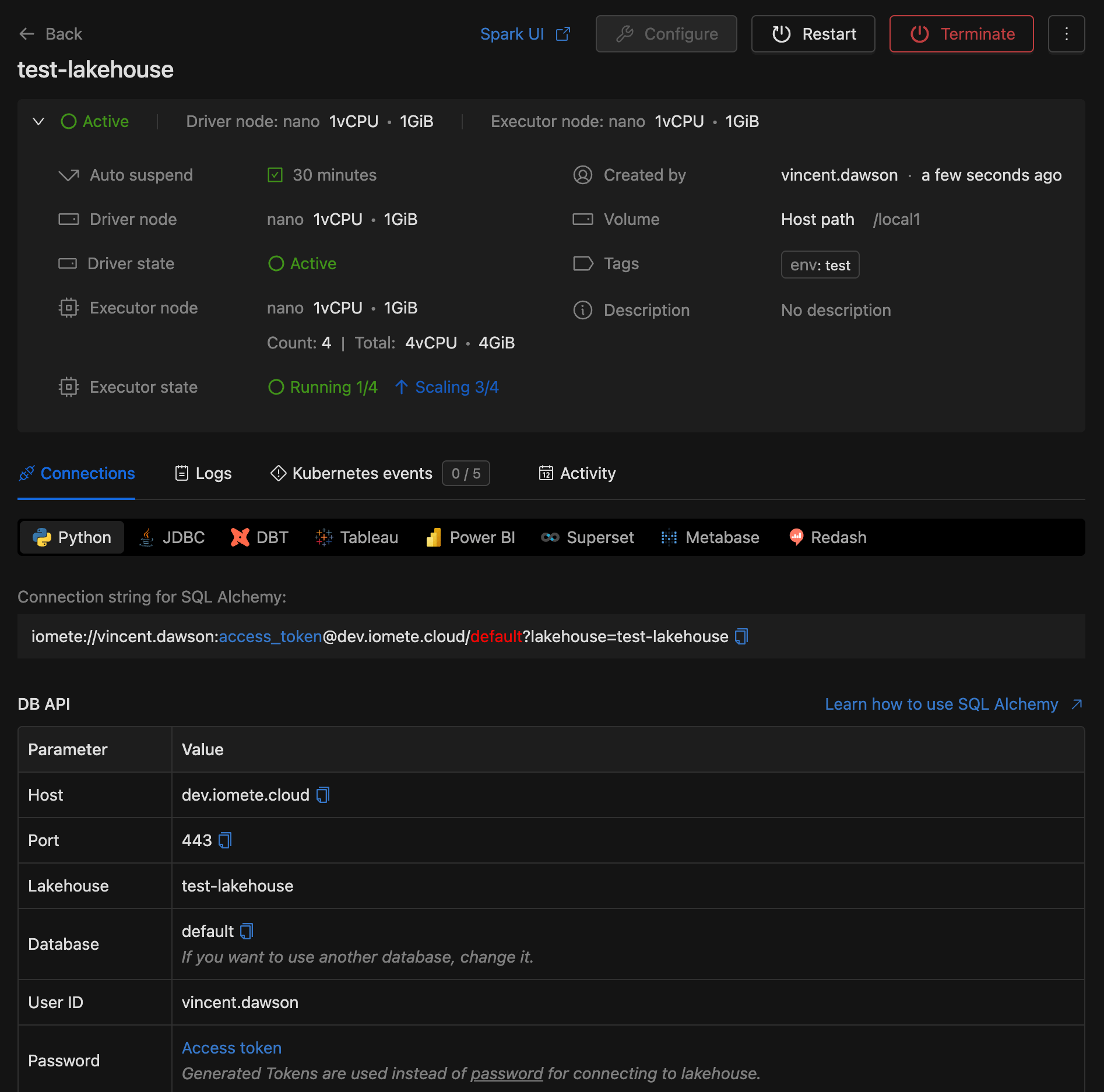1104x1092 pixels.
Task: Select the Redash connection type
Action: [x=828, y=537]
